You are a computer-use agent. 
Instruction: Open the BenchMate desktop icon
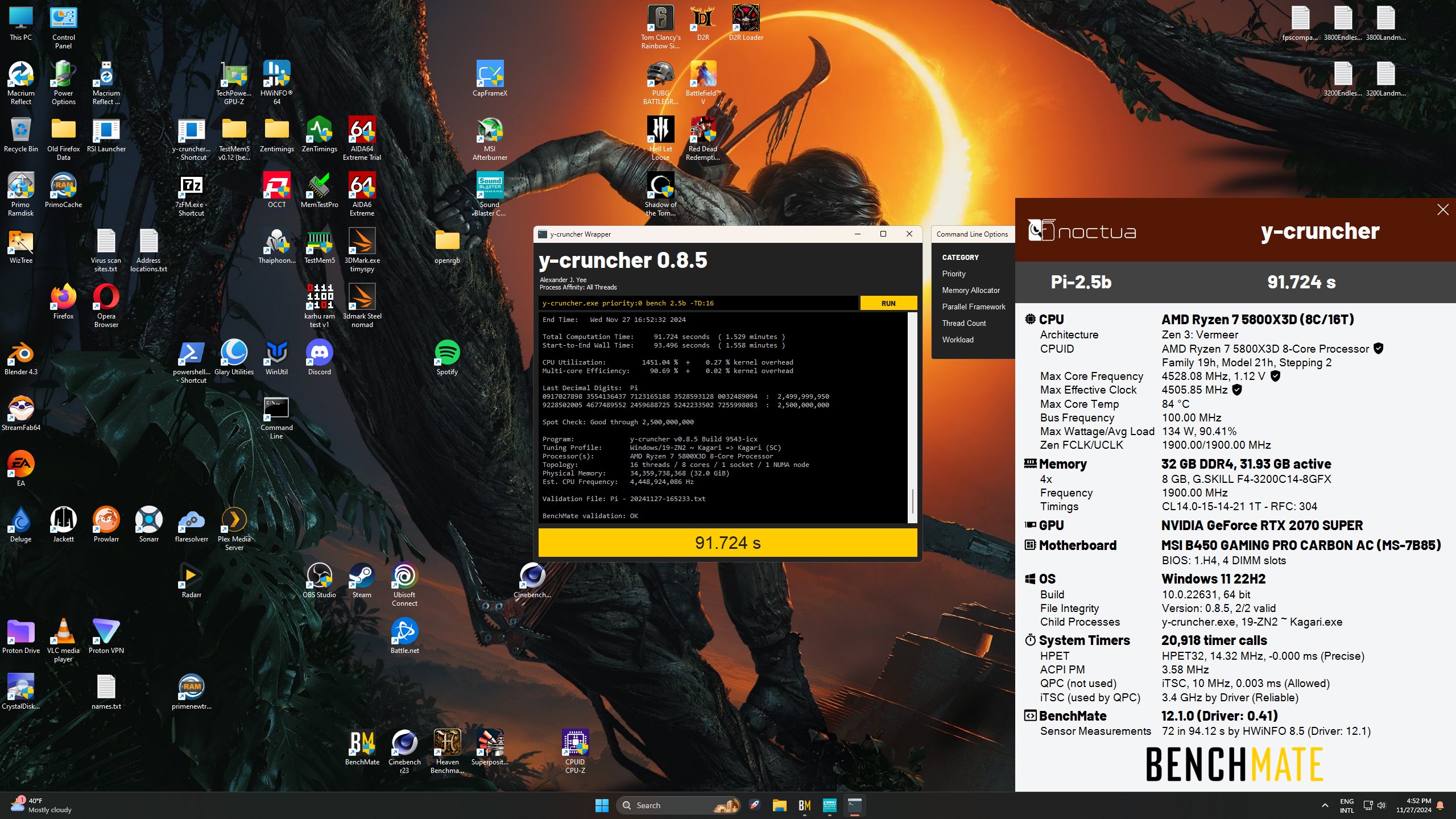pos(362,748)
